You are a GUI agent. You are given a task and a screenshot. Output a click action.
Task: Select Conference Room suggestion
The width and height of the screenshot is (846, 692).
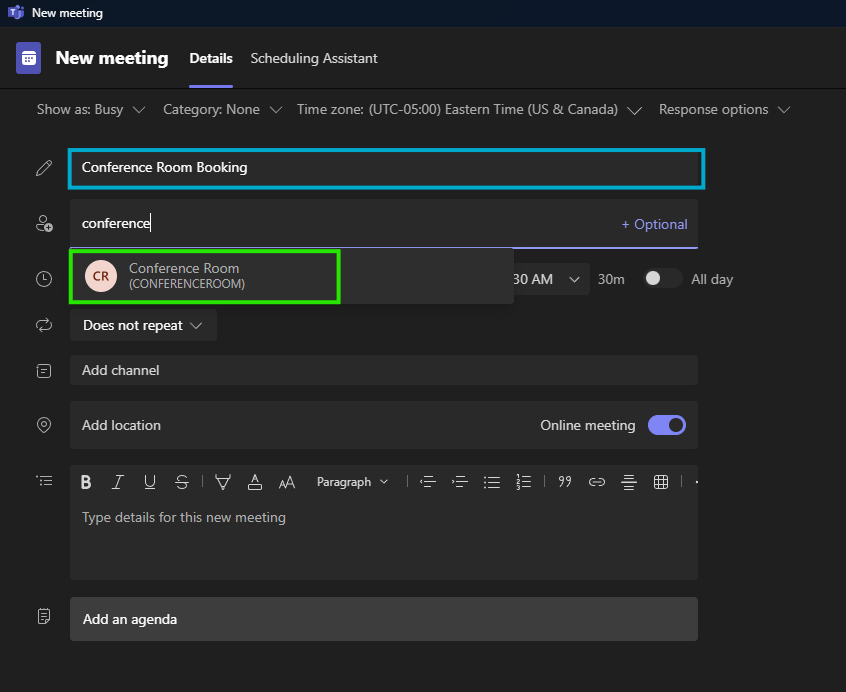(x=205, y=276)
